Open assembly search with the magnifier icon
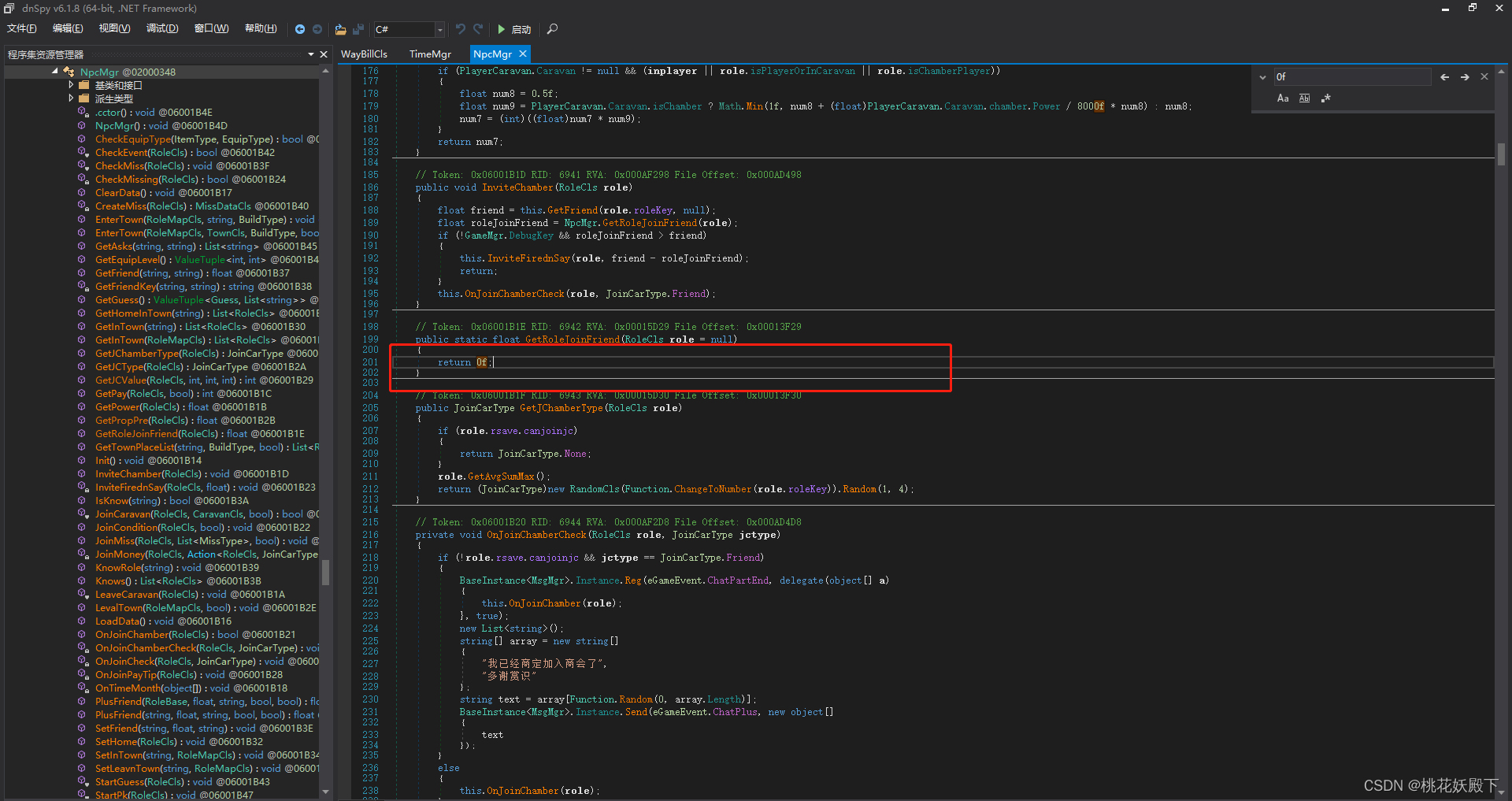The width and height of the screenshot is (1512, 801). tap(552, 29)
